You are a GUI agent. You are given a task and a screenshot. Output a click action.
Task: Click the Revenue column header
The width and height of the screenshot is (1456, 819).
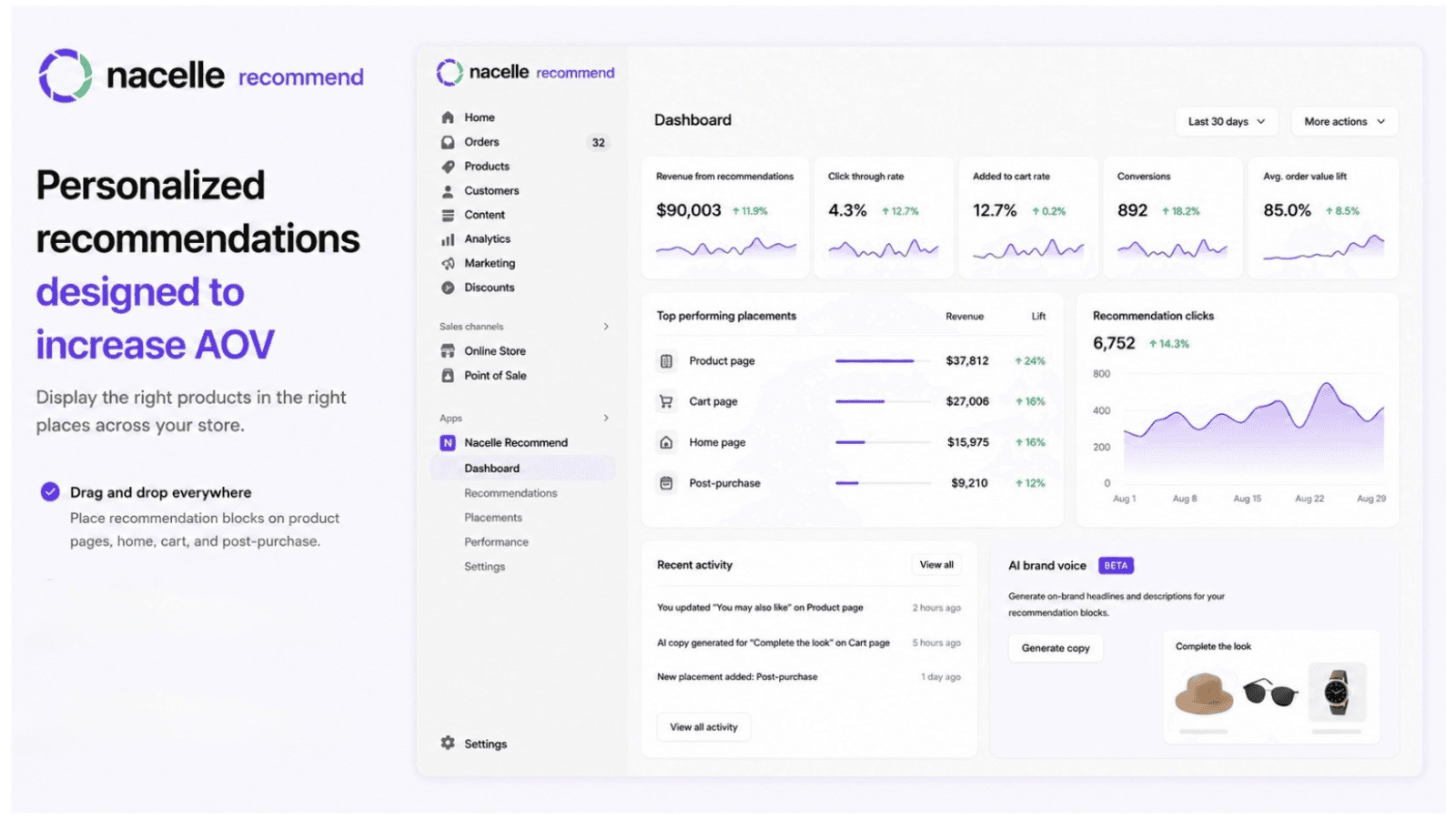pos(965,317)
